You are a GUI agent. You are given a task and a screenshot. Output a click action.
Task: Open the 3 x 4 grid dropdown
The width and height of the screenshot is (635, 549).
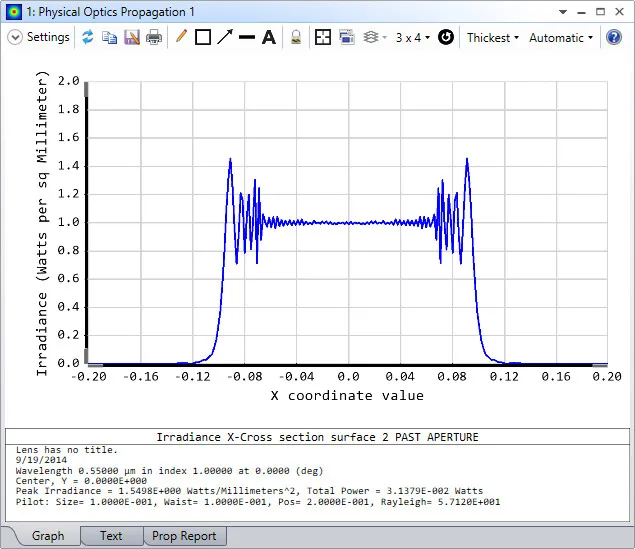click(x=412, y=38)
